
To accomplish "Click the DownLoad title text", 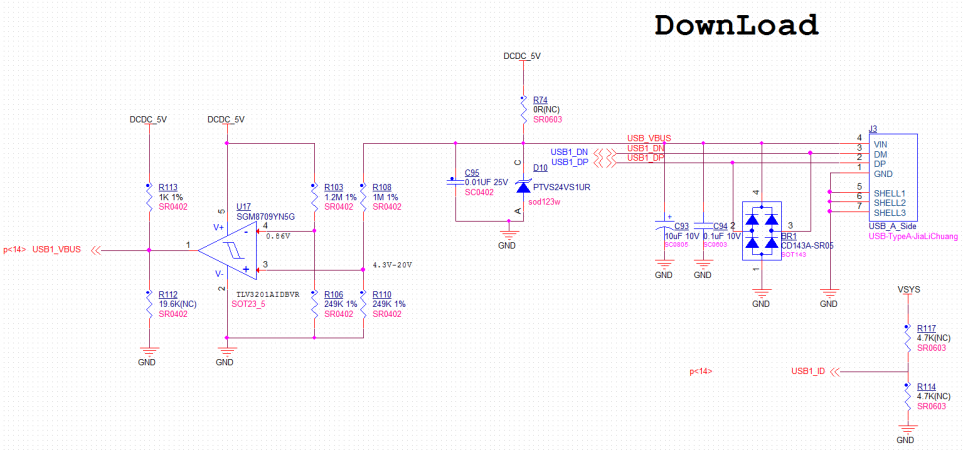I will click(x=736, y=25).
